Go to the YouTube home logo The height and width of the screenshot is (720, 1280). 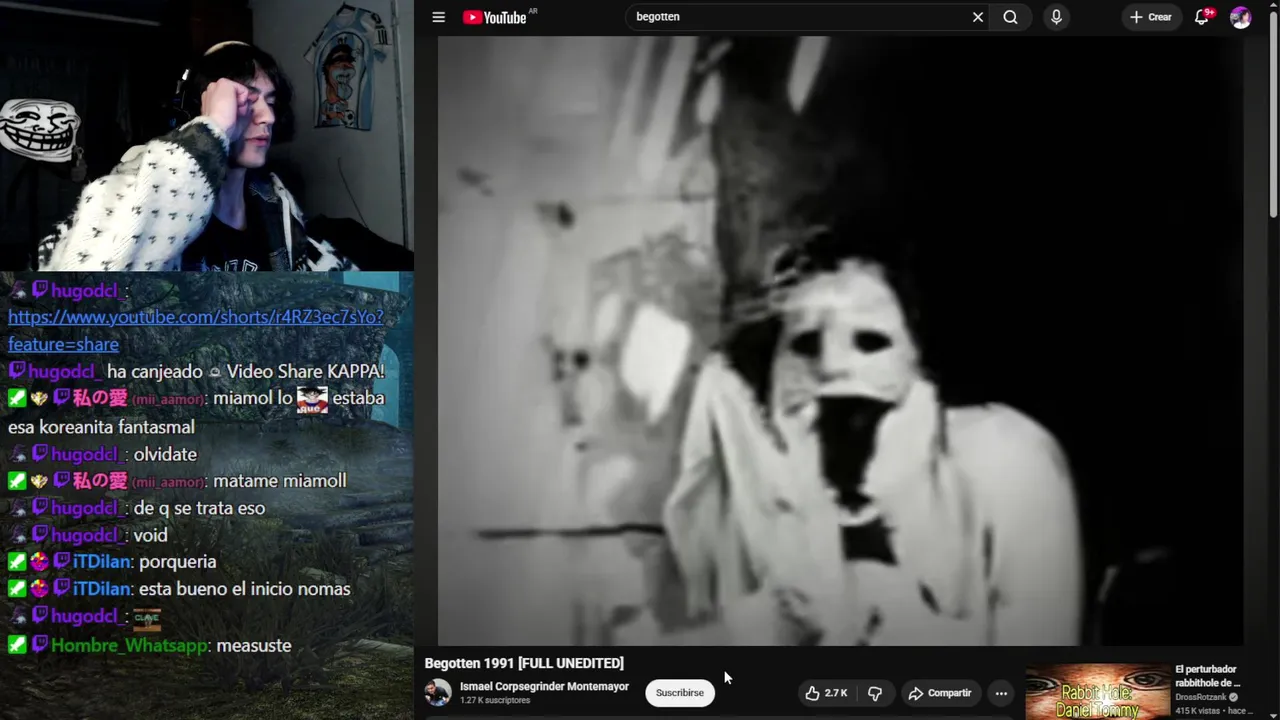[x=495, y=17]
